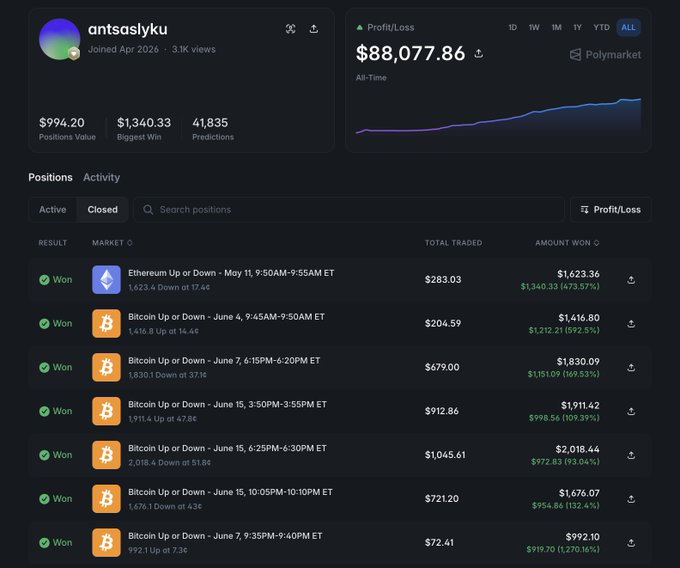Select the ALL time range

coord(628,27)
